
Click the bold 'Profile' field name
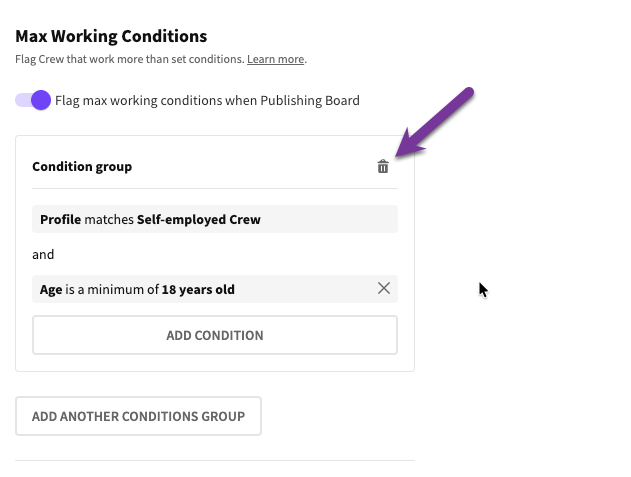pyautogui.click(x=60, y=219)
